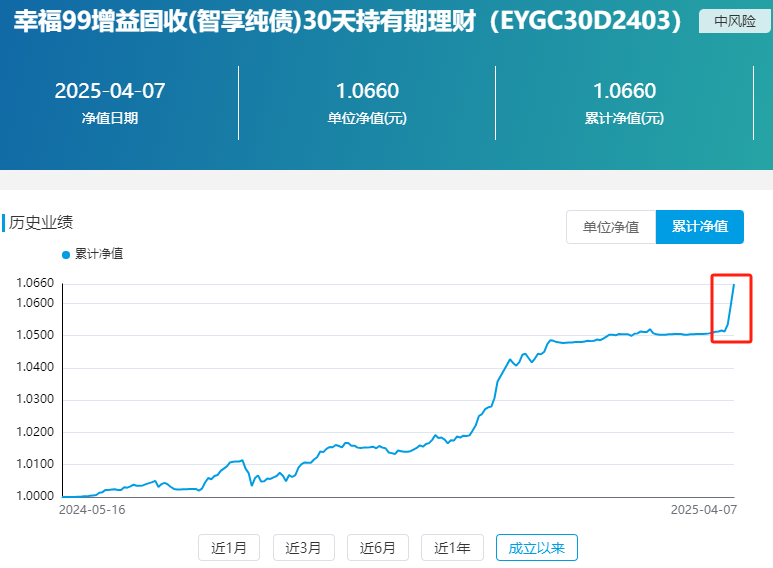This screenshot has height=568, width=773.
Task: Click the 1.0100 y-axis label
Action: tap(35, 464)
